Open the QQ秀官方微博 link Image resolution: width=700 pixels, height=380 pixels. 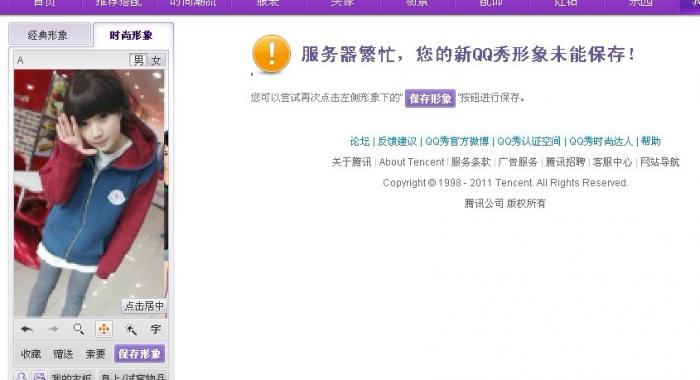click(457, 142)
